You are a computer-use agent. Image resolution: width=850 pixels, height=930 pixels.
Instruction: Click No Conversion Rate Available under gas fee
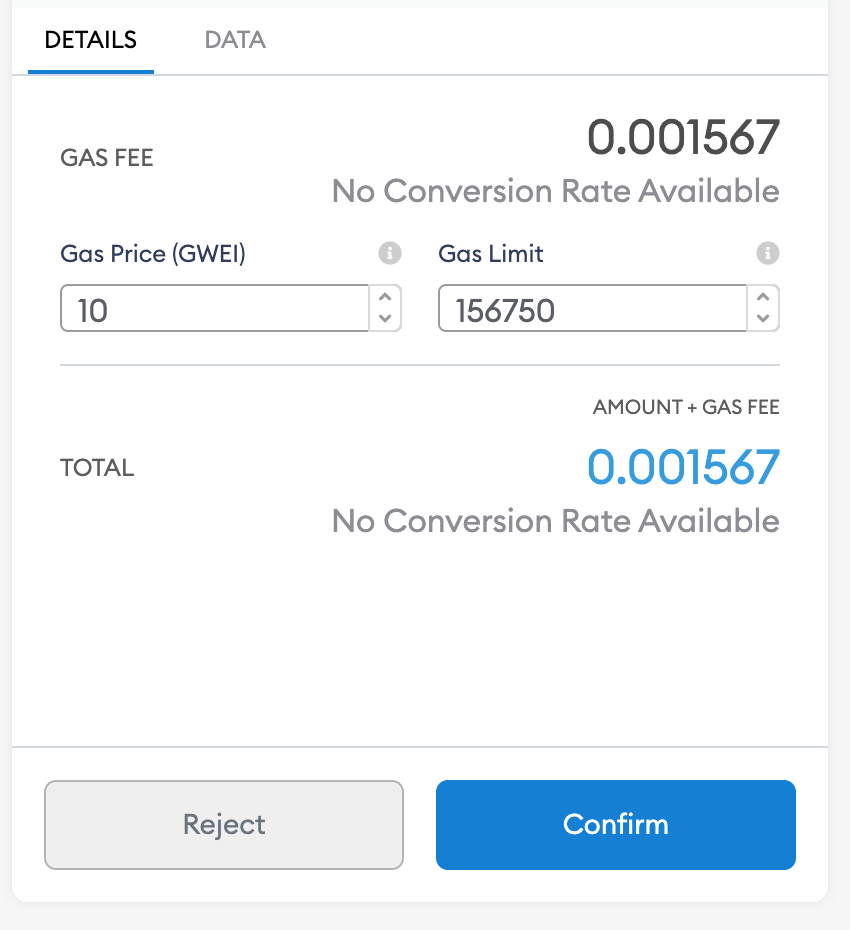point(556,191)
